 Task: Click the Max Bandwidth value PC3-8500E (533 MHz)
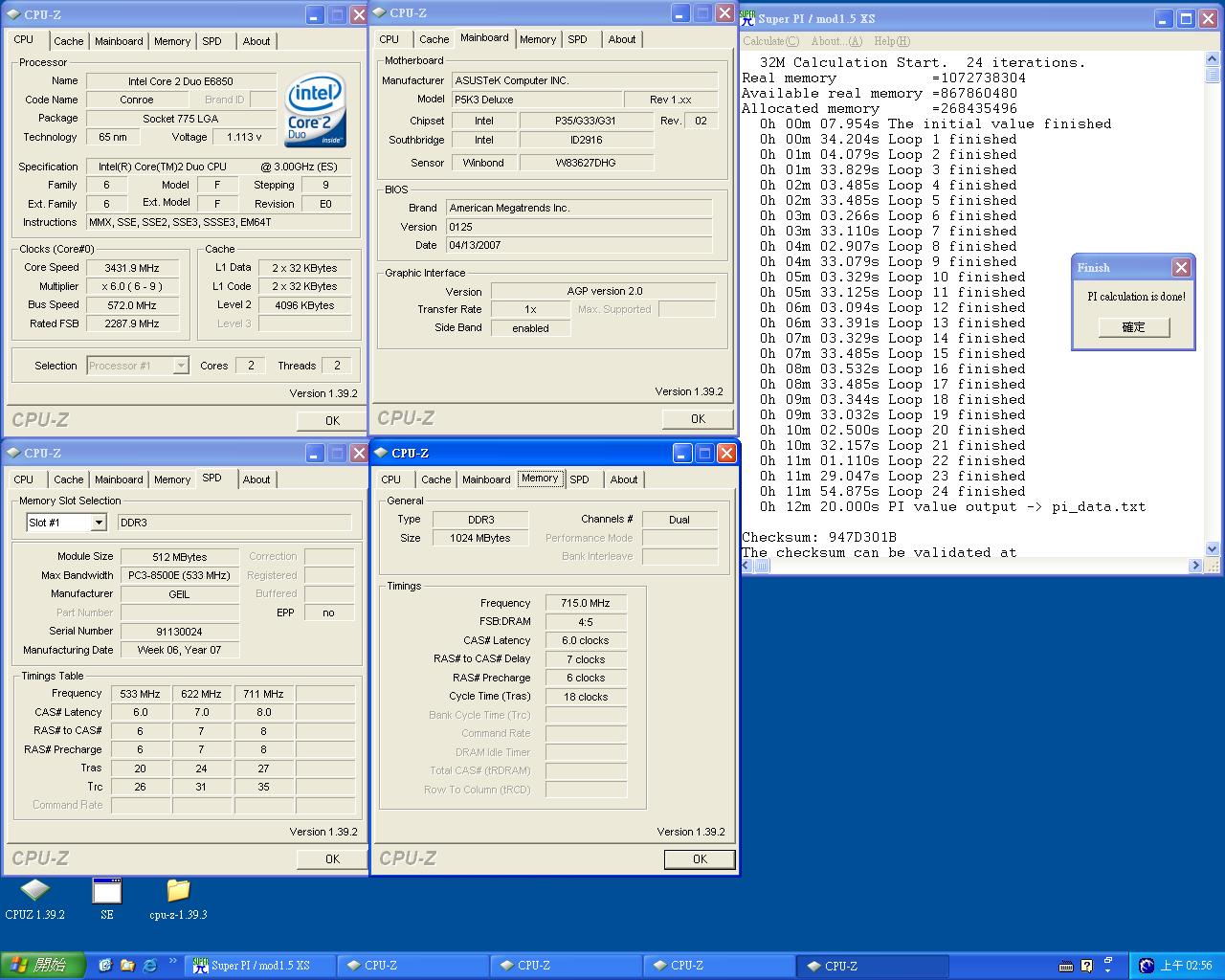pos(179,575)
